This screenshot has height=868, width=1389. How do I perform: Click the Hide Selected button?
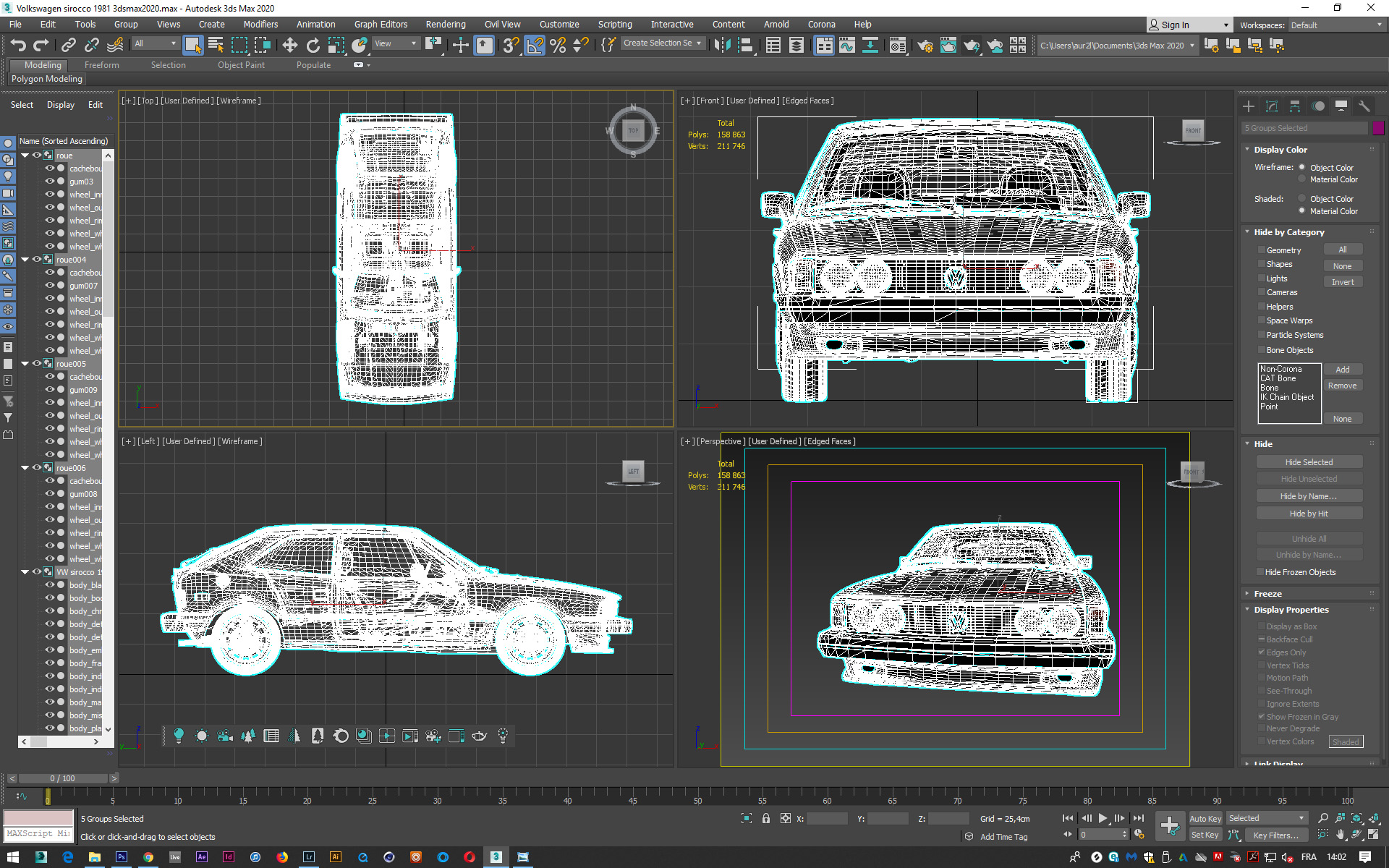(1309, 462)
